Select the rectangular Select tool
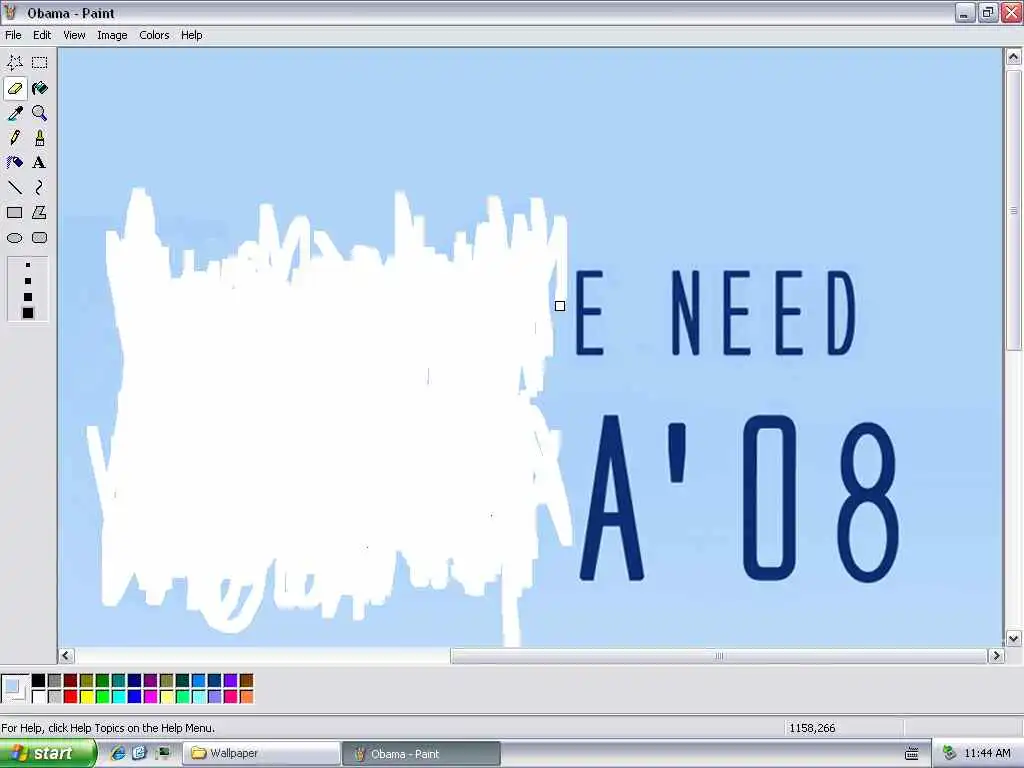Viewport: 1024px width, 768px height. (x=39, y=63)
